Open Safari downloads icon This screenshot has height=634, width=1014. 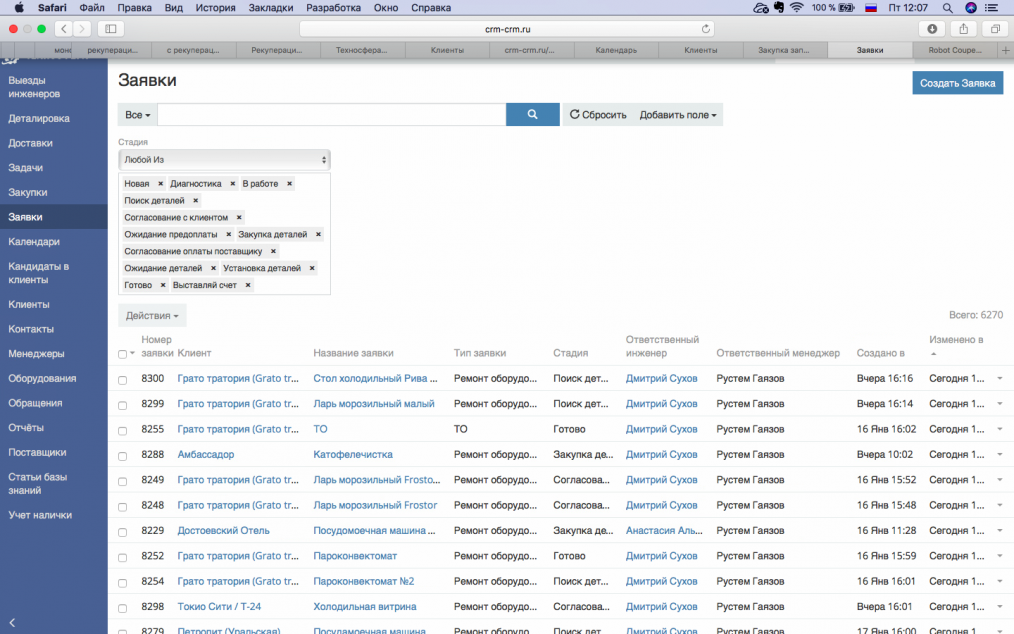pos(932,29)
